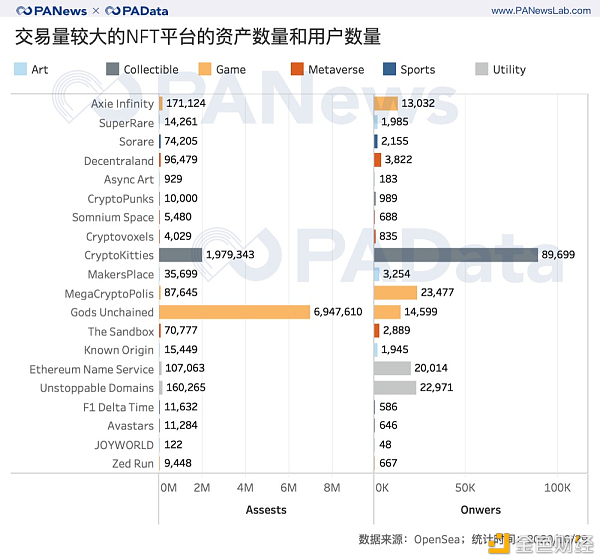Select the Zed Run row label

pos(133,464)
